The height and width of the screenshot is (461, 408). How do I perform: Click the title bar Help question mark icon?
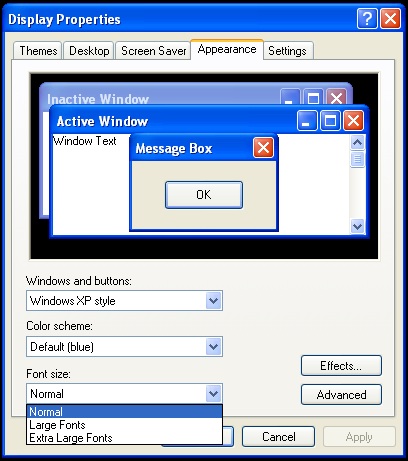[367, 19]
